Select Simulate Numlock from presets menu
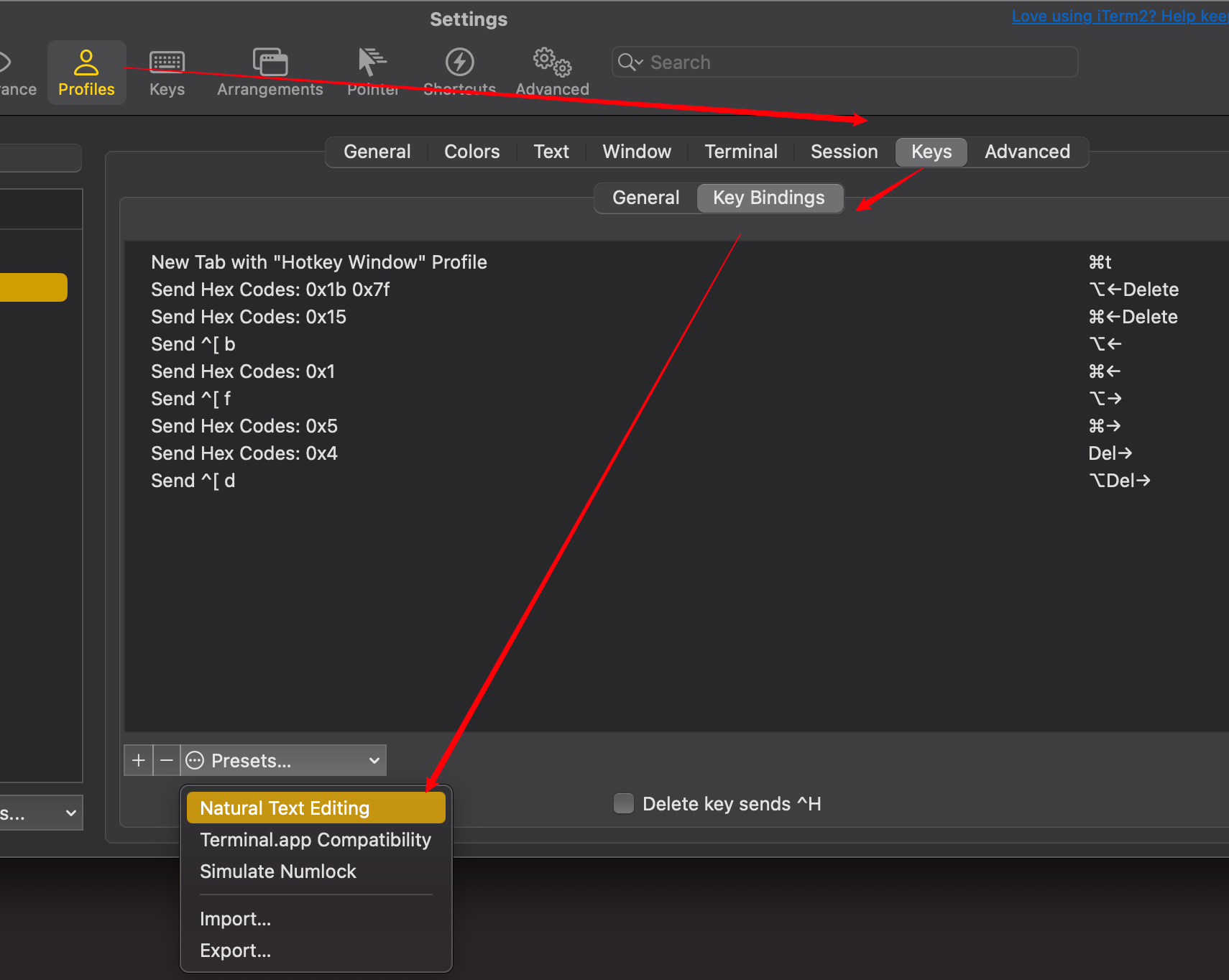This screenshot has width=1229, height=980. pyautogui.click(x=278, y=872)
